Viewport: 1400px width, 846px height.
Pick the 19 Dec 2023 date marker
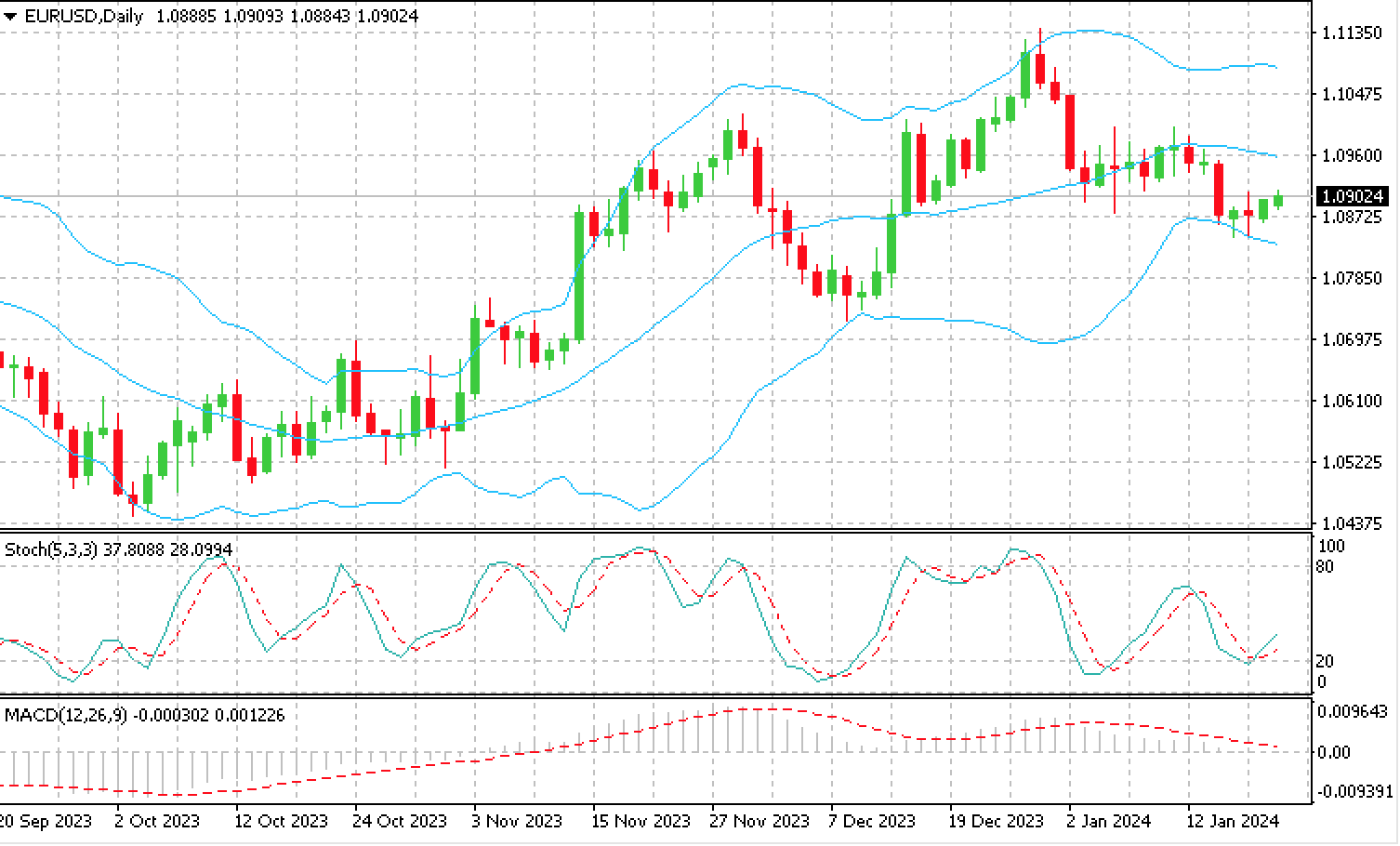point(997,821)
